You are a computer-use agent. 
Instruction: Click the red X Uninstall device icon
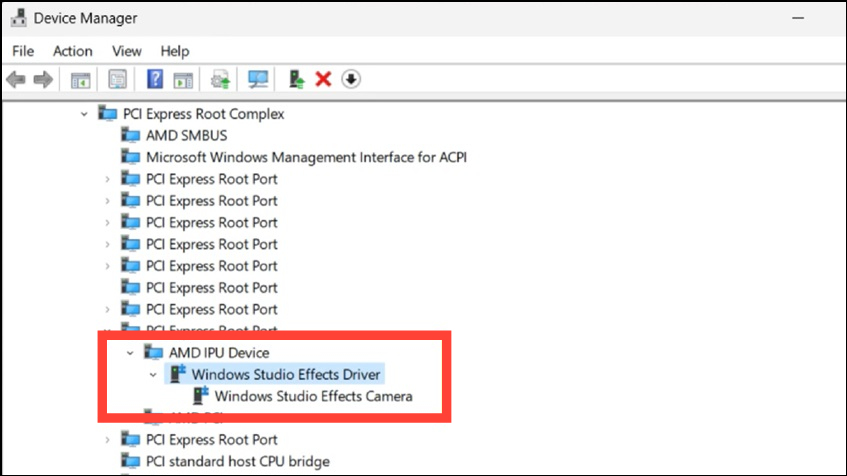[x=323, y=79]
